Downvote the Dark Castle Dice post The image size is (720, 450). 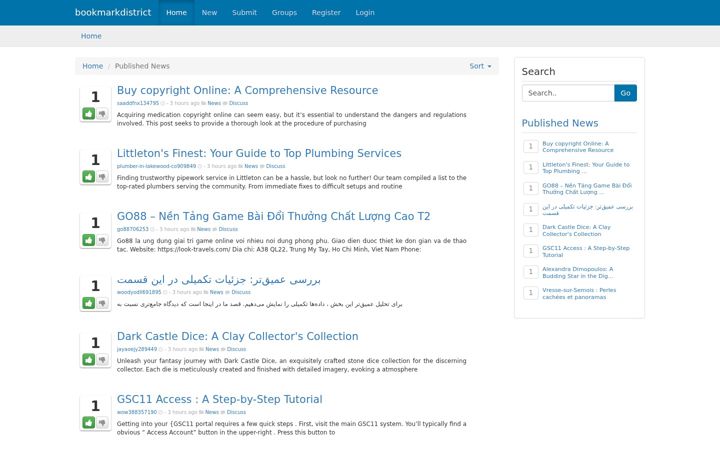click(102, 360)
